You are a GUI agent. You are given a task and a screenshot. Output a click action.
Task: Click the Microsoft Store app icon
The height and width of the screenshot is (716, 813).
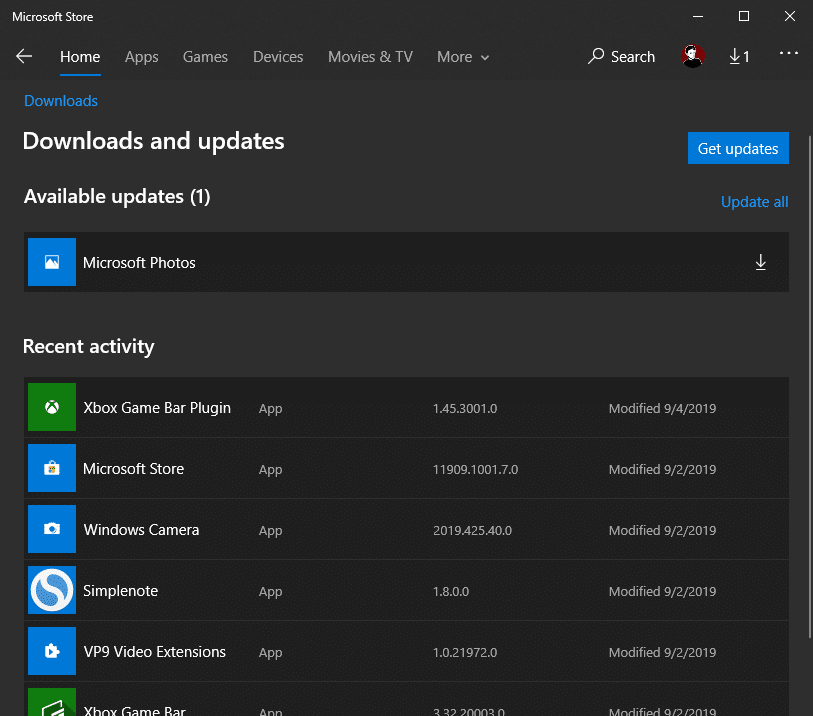pyautogui.click(x=52, y=468)
